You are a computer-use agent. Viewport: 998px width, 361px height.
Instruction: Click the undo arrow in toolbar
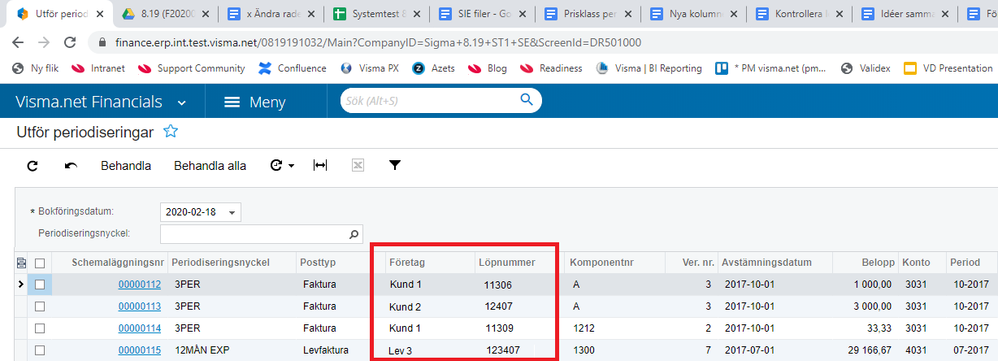71,166
